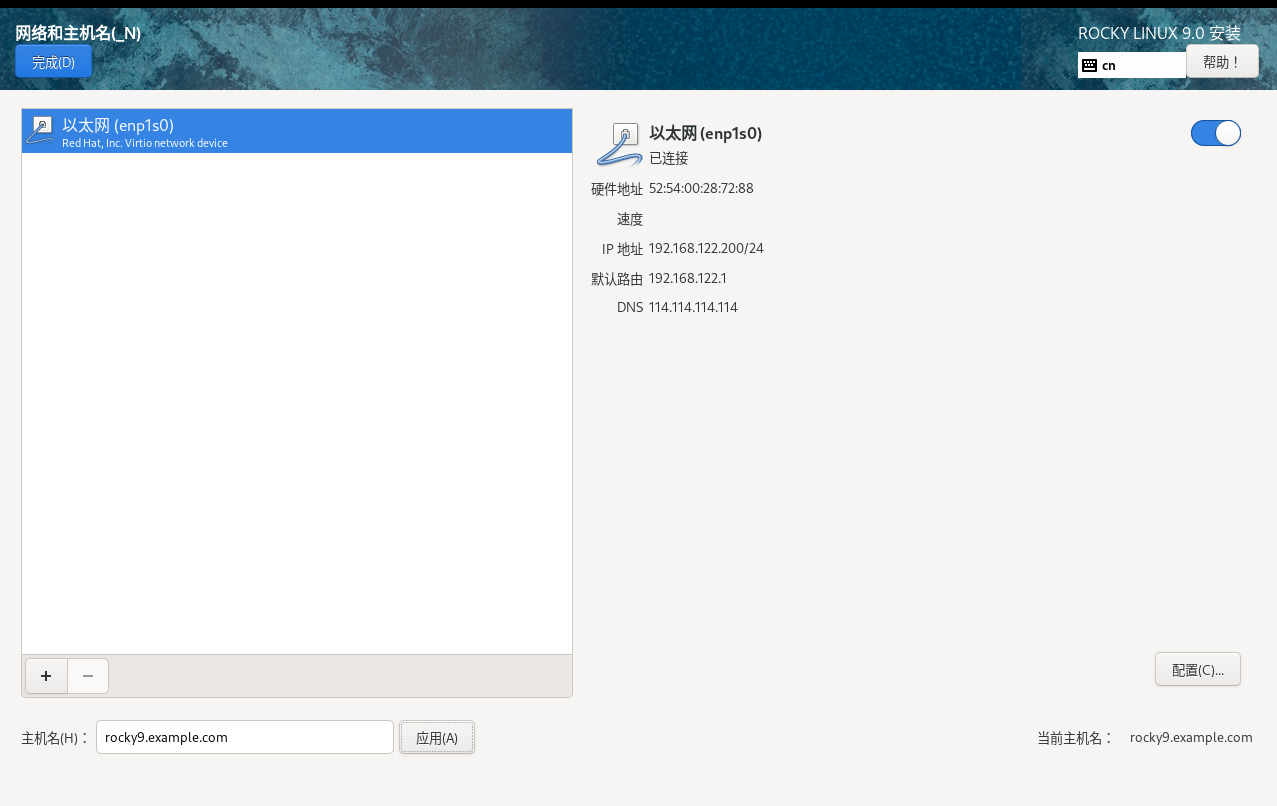The height and width of the screenshot is (806, 1277).
Task: Click the 主机名(H) label
Action: click(55, 738)
